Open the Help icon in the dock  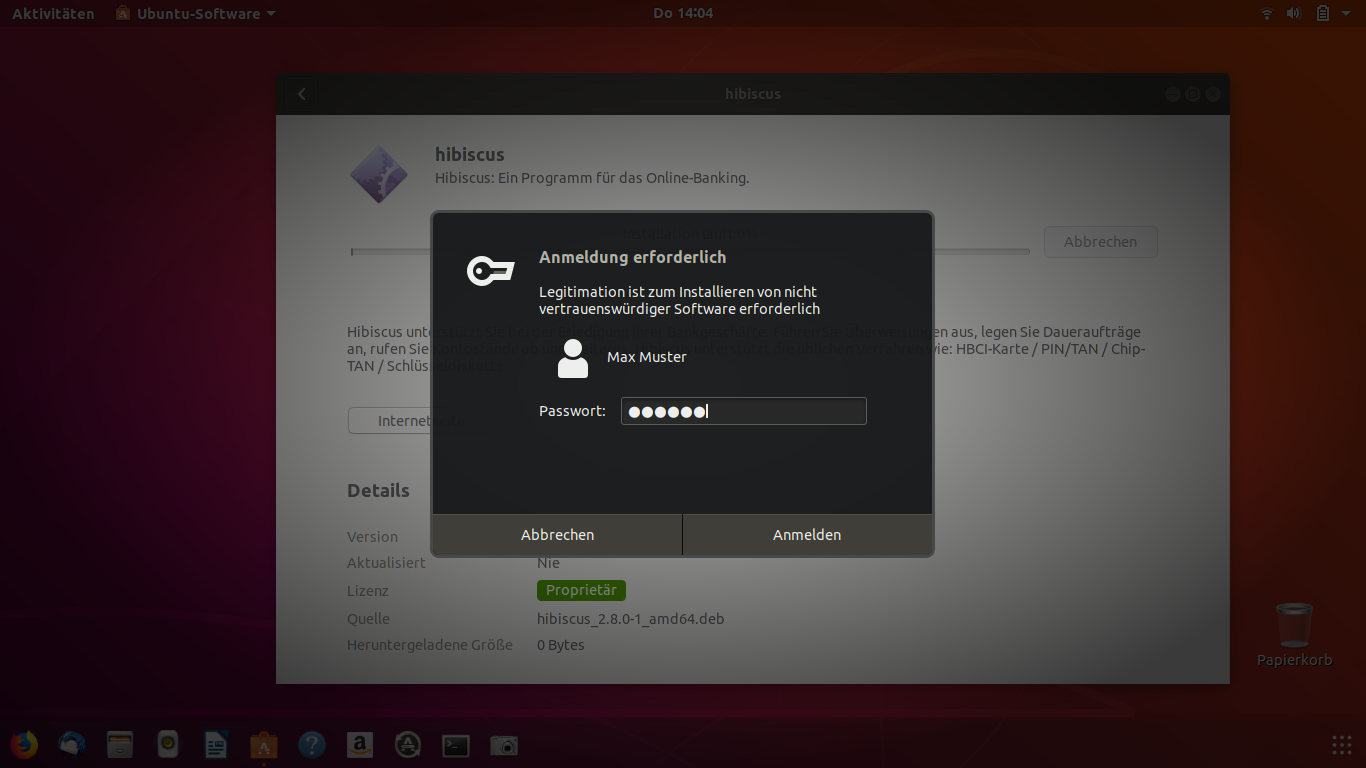point(312,745)
